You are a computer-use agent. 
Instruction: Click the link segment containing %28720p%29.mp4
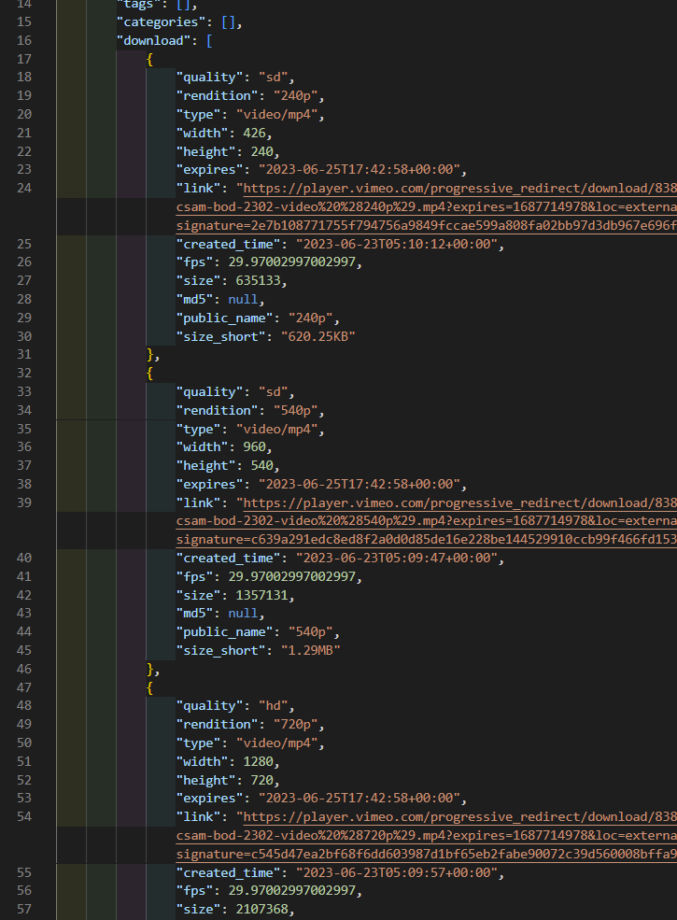point(426,836)
